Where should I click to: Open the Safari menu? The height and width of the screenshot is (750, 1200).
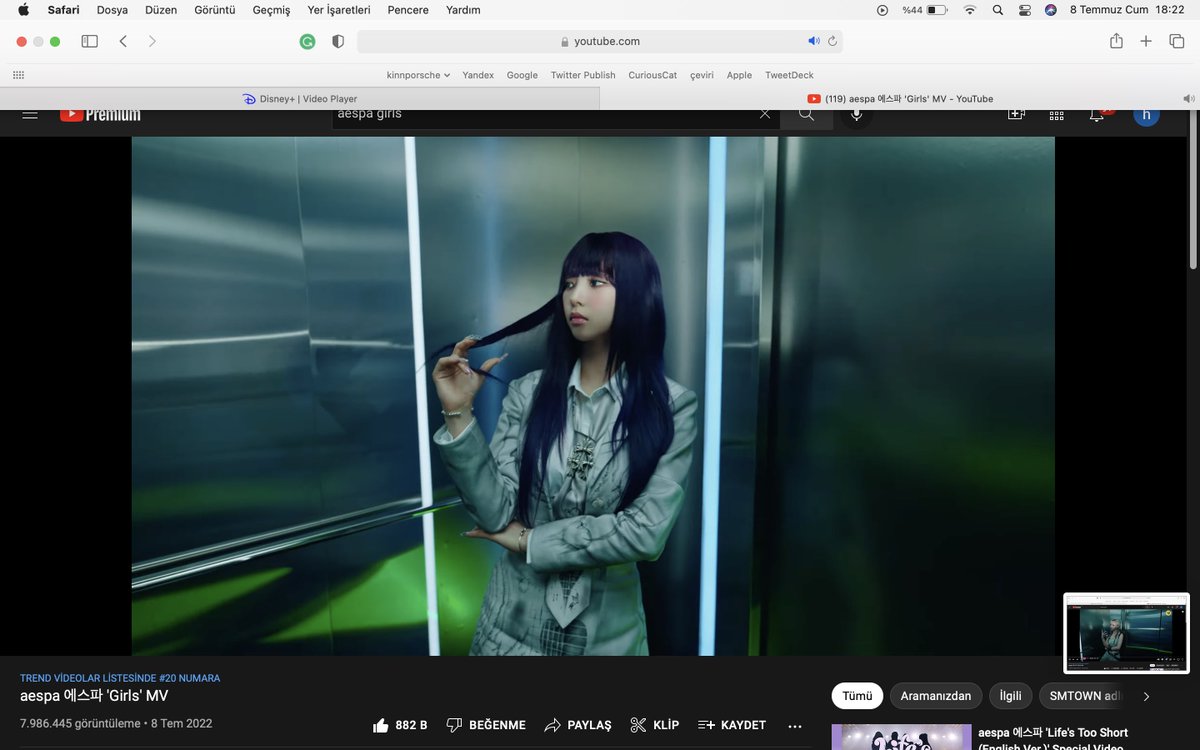pos(64,10)
